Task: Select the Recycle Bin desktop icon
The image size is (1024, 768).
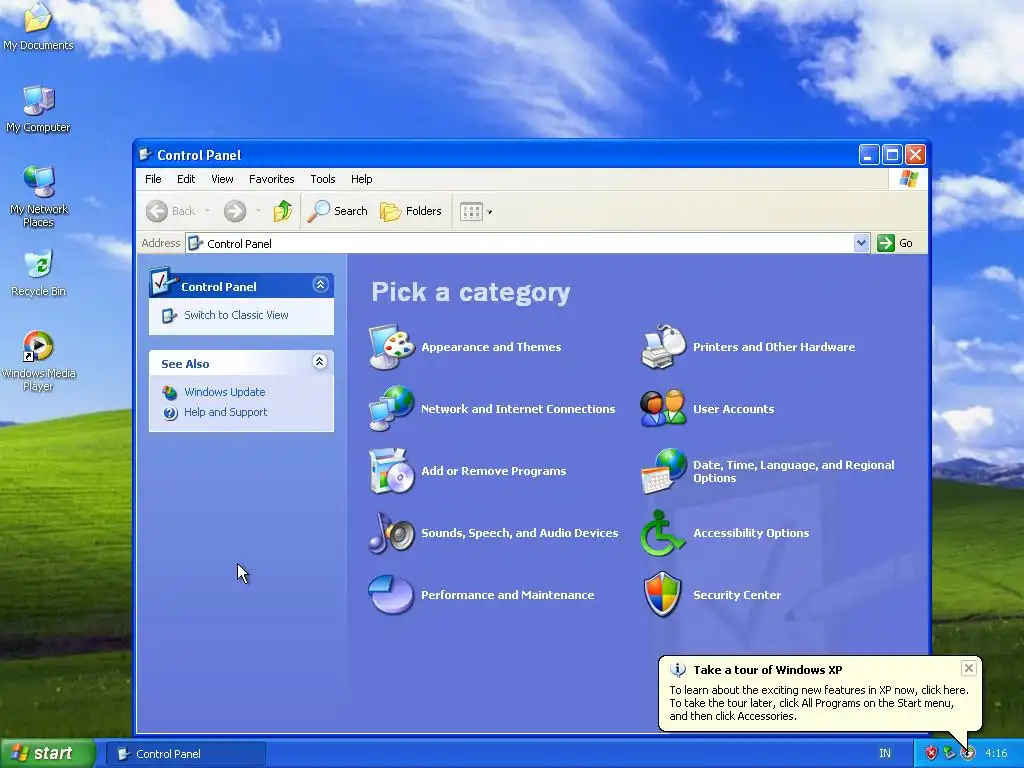Action: (39, 273)
